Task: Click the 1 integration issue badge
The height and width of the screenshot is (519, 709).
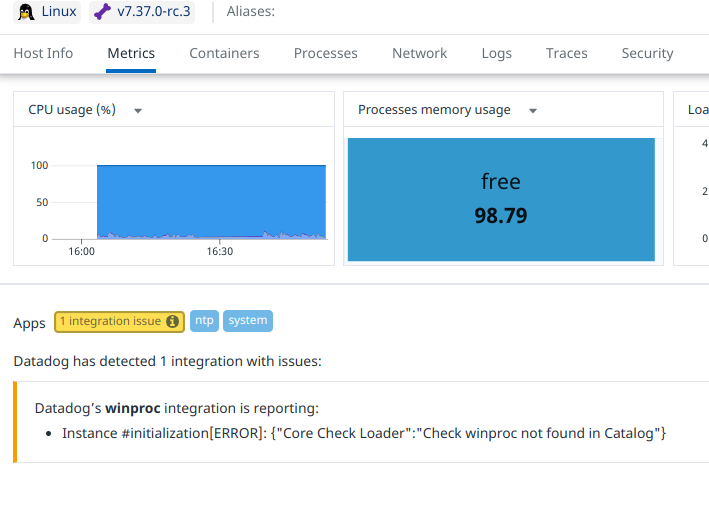Action: pyautogui.click(x=119, y=321)
